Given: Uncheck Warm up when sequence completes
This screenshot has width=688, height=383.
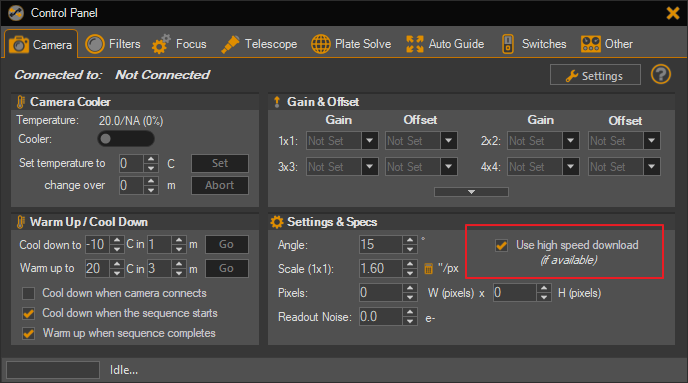Looking at the screenshot, I should point(29,333).
